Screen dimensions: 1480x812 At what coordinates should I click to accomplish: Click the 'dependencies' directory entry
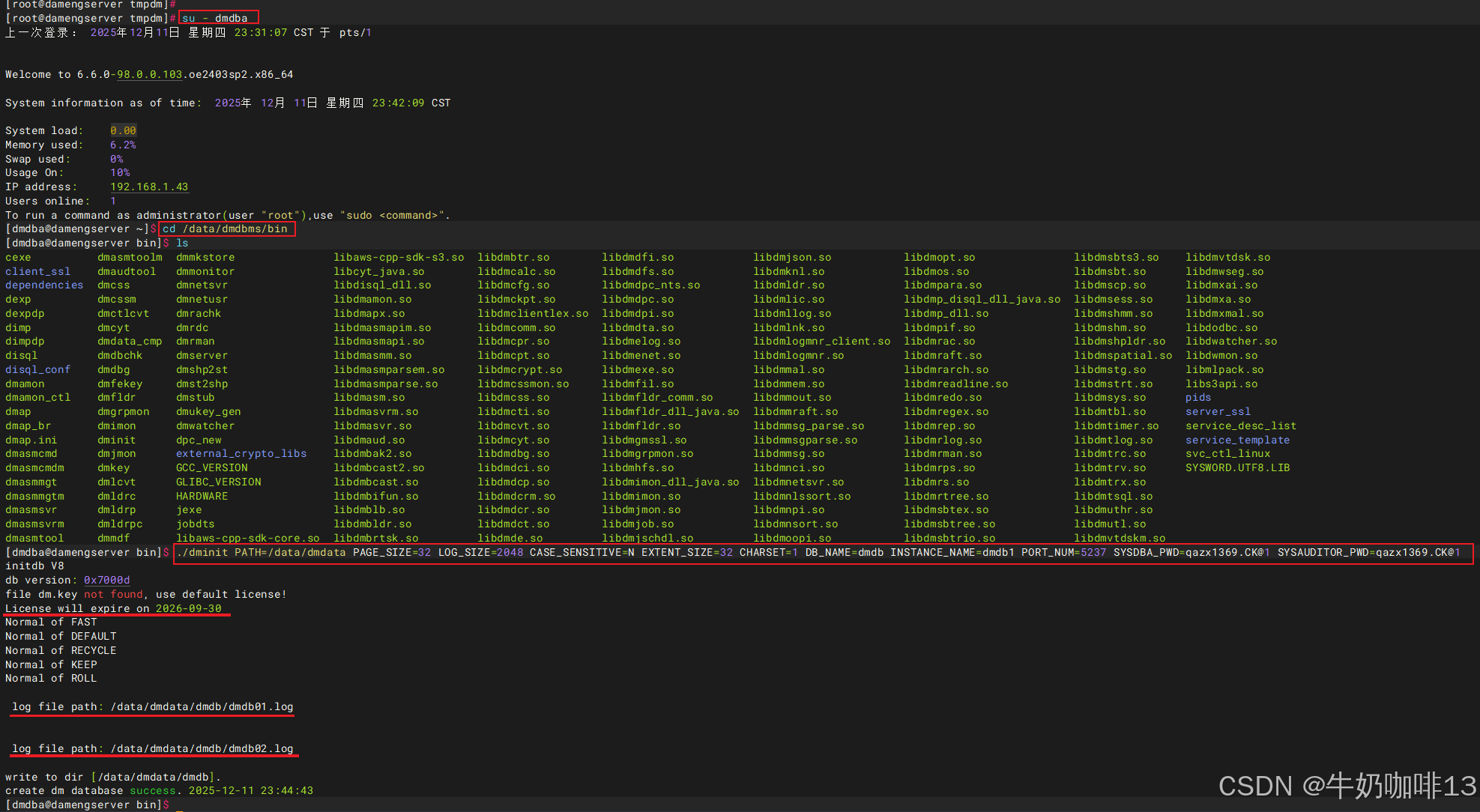(x=44, y=285)
